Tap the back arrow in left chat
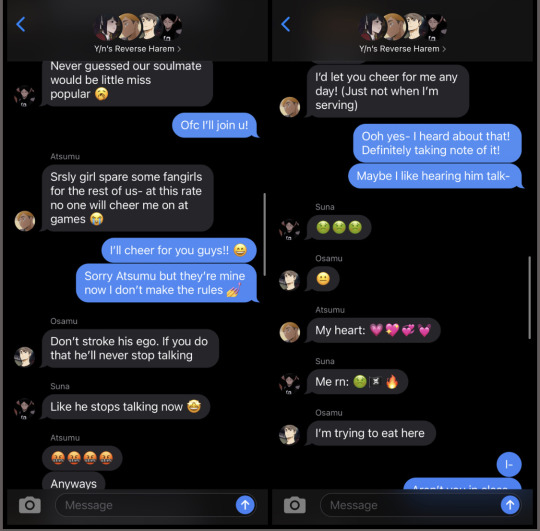This screenshot has width=540, height=531. (21, 24)
